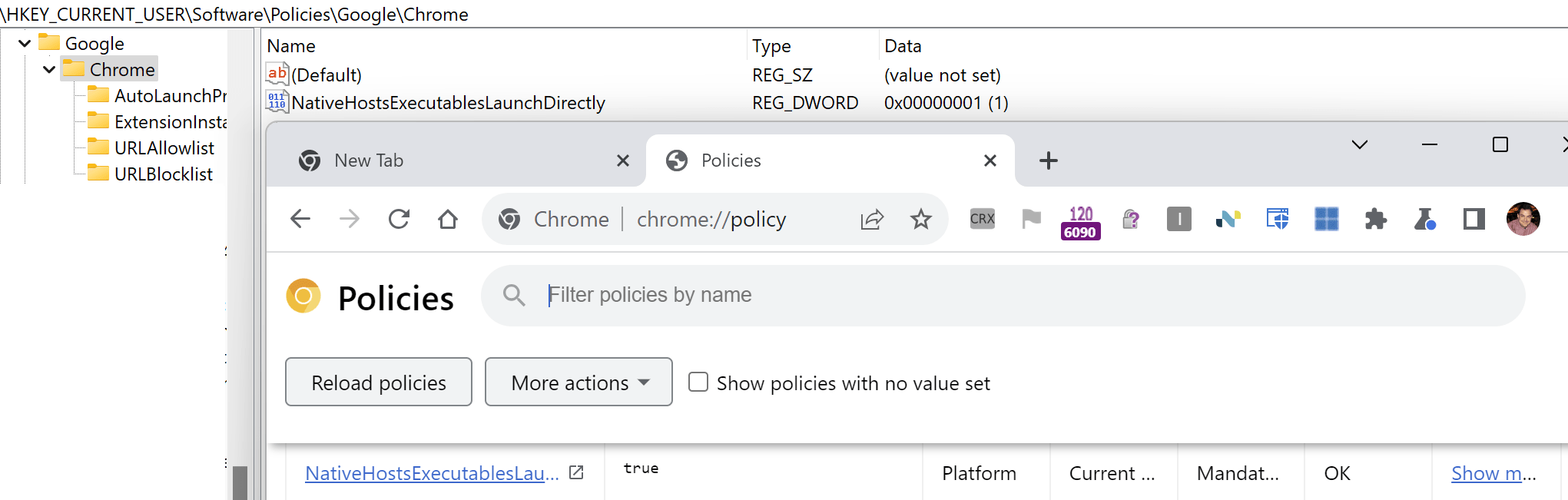Open the NativeHostsExecutablesLau... policy link
Image resolution: width=1568 pixels, height=500 pixels.
pyautogui.click(x=432, y=473)
